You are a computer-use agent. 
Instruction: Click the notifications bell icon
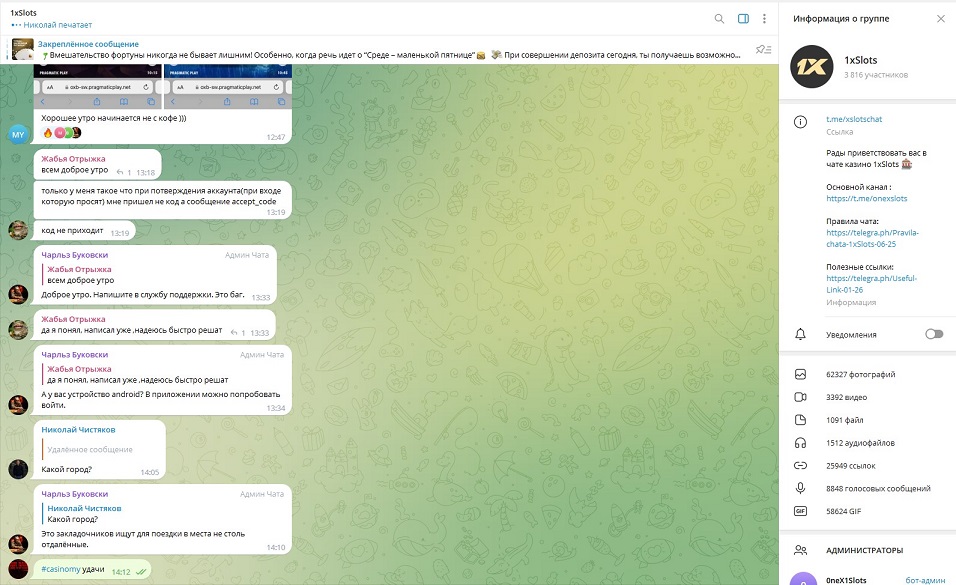coord(801,334)
